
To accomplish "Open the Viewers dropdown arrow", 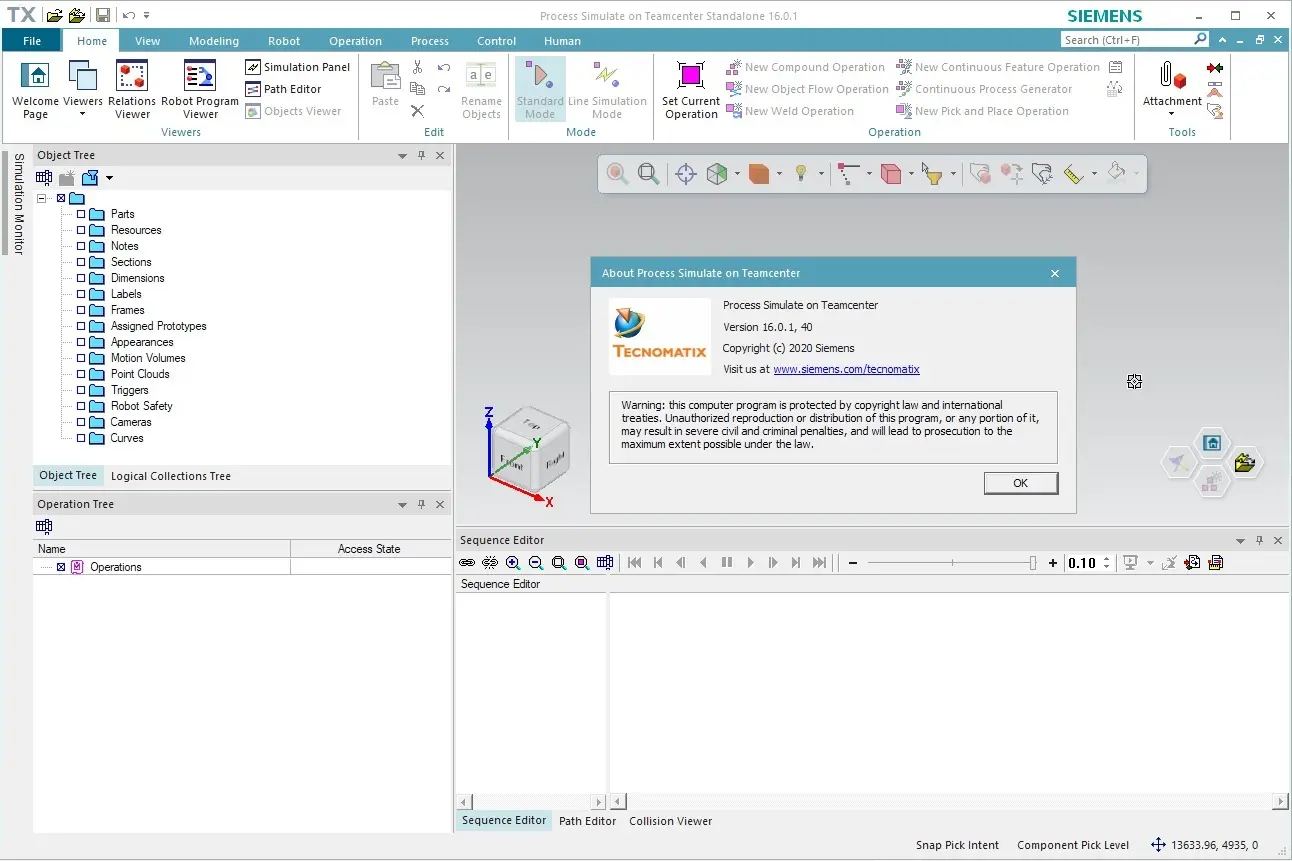I will click(83, 114).
